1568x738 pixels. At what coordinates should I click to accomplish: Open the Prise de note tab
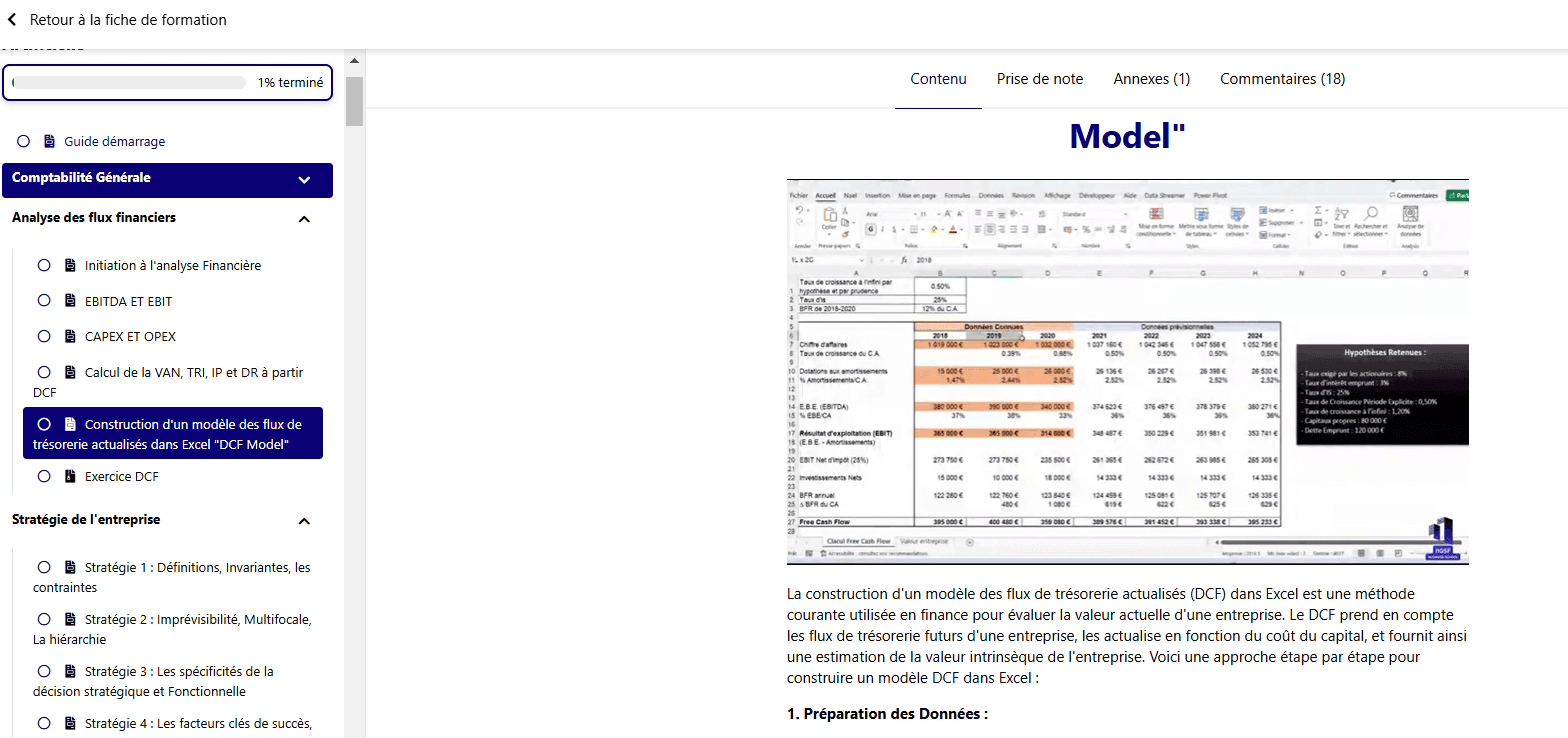pos(1040,79)
